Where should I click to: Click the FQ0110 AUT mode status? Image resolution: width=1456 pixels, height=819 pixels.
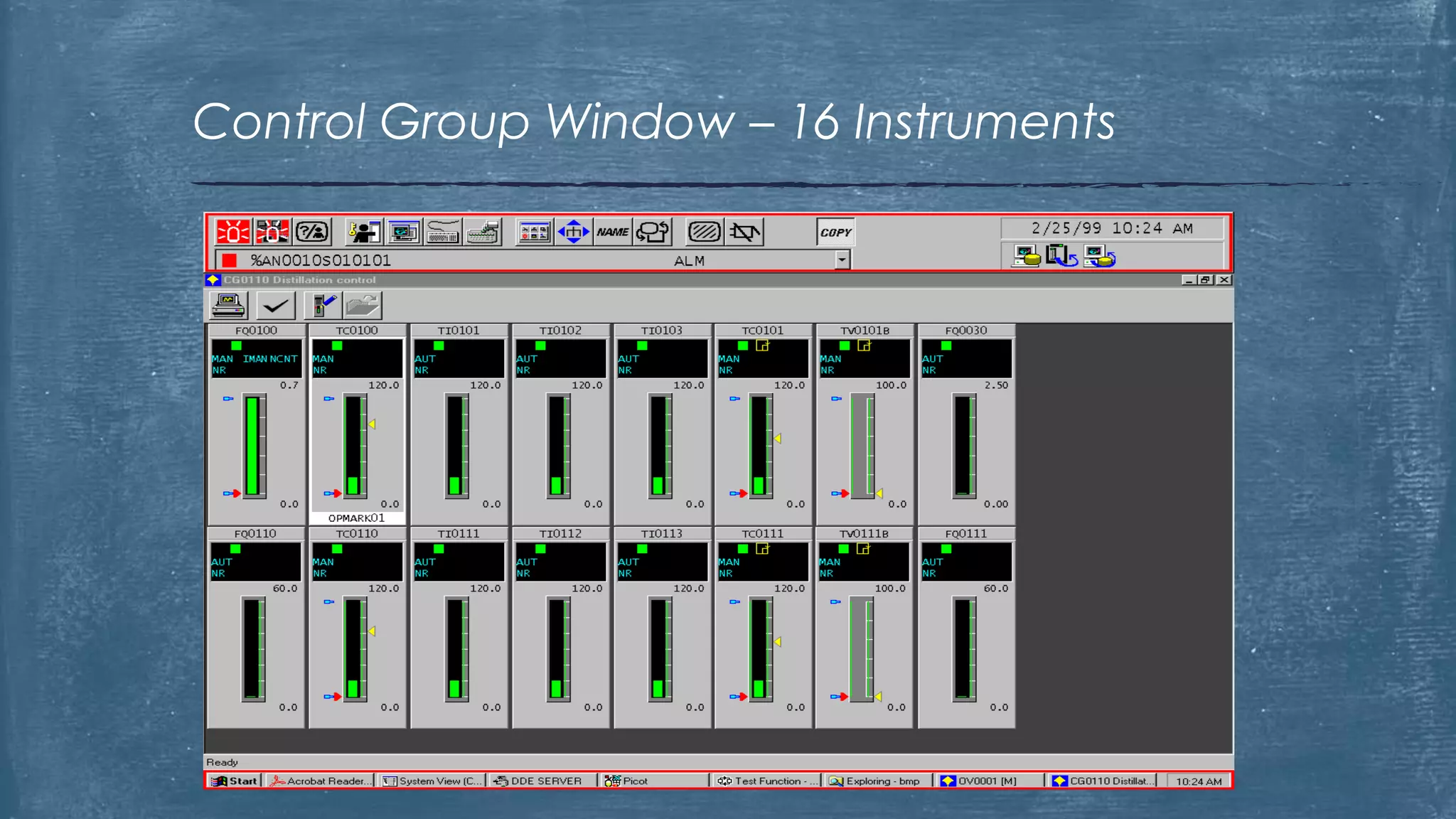pyautogui.click(x=222, y=562)
